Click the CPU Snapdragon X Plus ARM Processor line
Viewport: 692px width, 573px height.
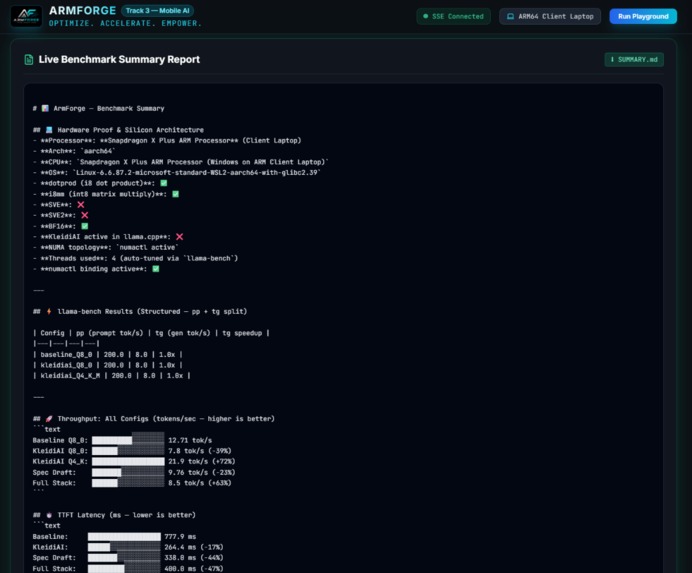(181, 162)
